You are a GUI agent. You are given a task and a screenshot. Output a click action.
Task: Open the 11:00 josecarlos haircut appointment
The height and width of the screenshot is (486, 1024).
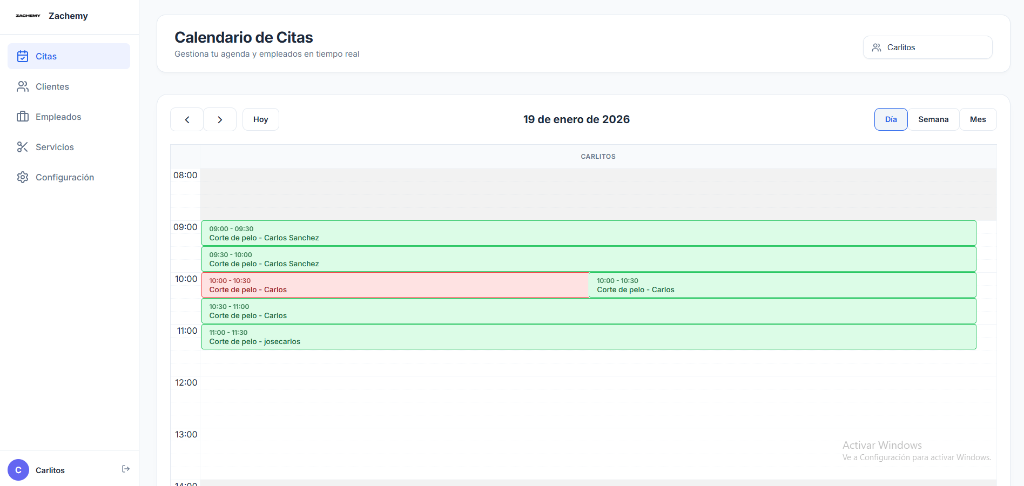[x=588, y=337]
